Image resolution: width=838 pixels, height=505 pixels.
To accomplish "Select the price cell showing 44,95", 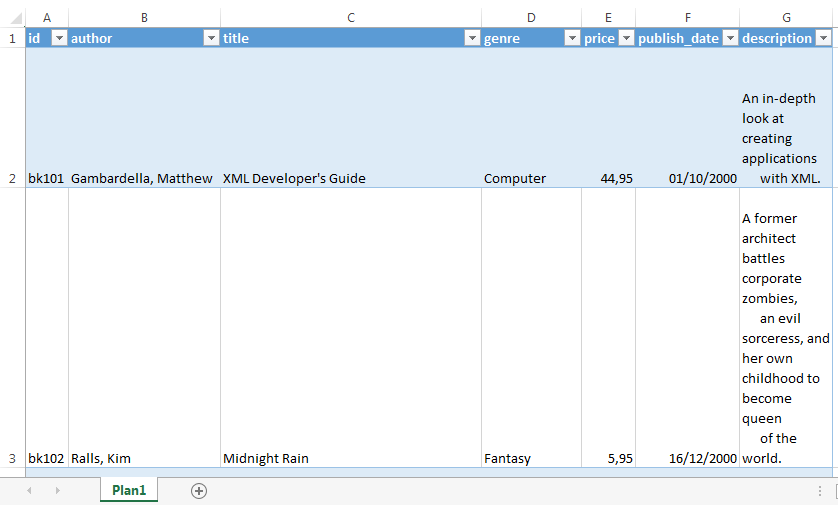I will [x=608, y=178].
